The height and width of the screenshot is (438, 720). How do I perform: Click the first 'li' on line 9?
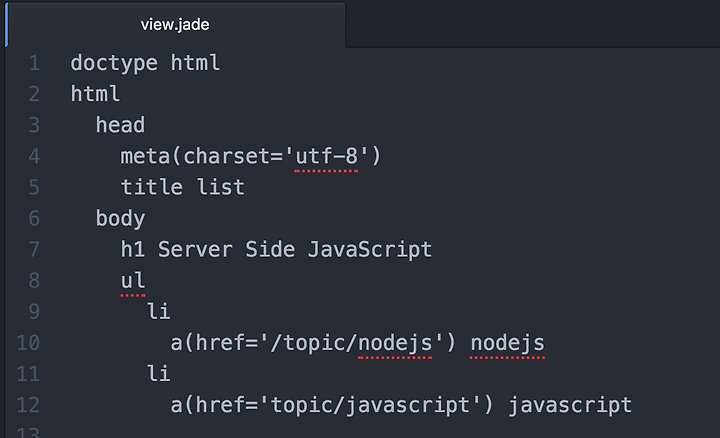(x=158, y=312)
